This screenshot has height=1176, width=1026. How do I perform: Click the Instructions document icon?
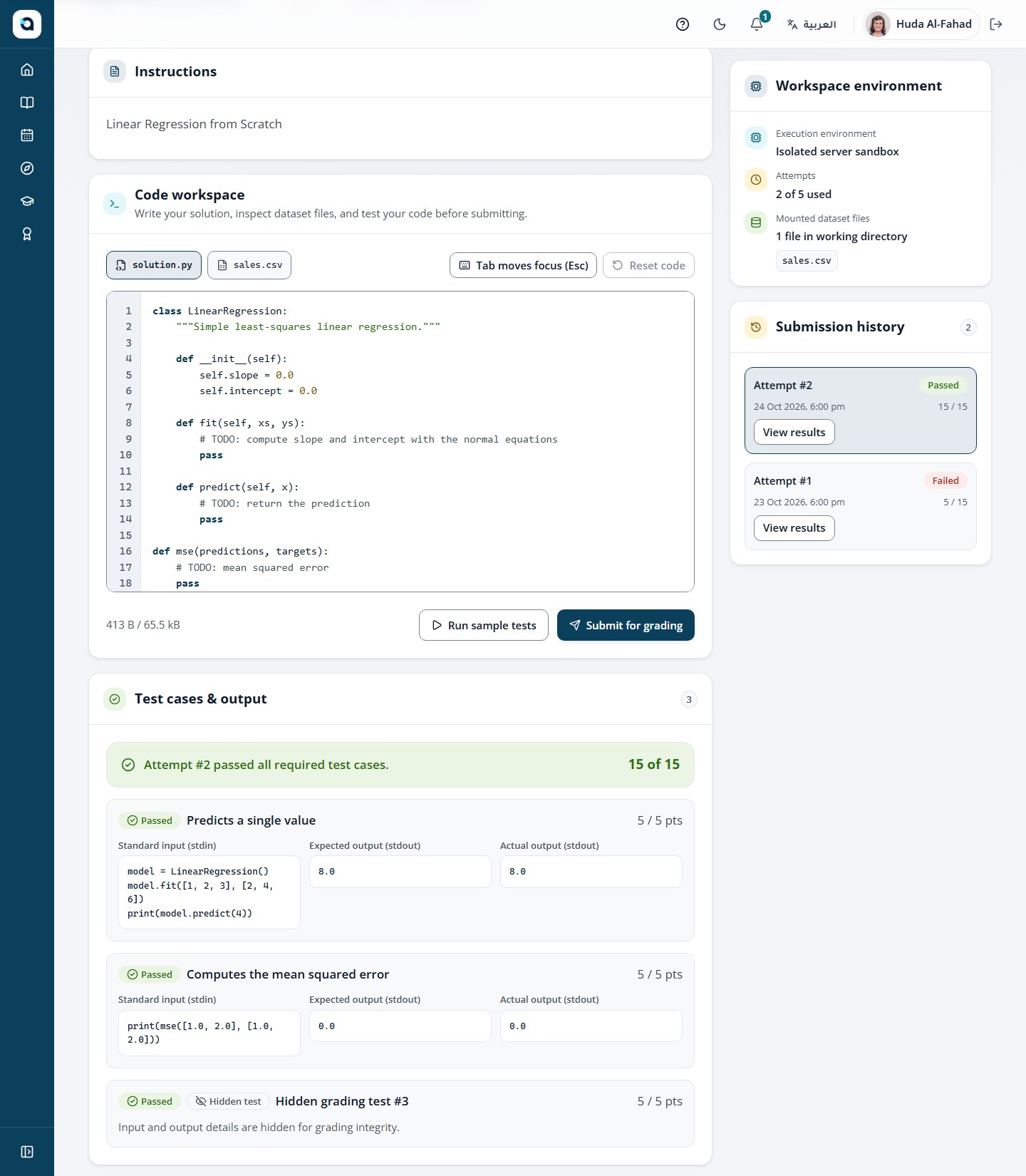point(115,71)
